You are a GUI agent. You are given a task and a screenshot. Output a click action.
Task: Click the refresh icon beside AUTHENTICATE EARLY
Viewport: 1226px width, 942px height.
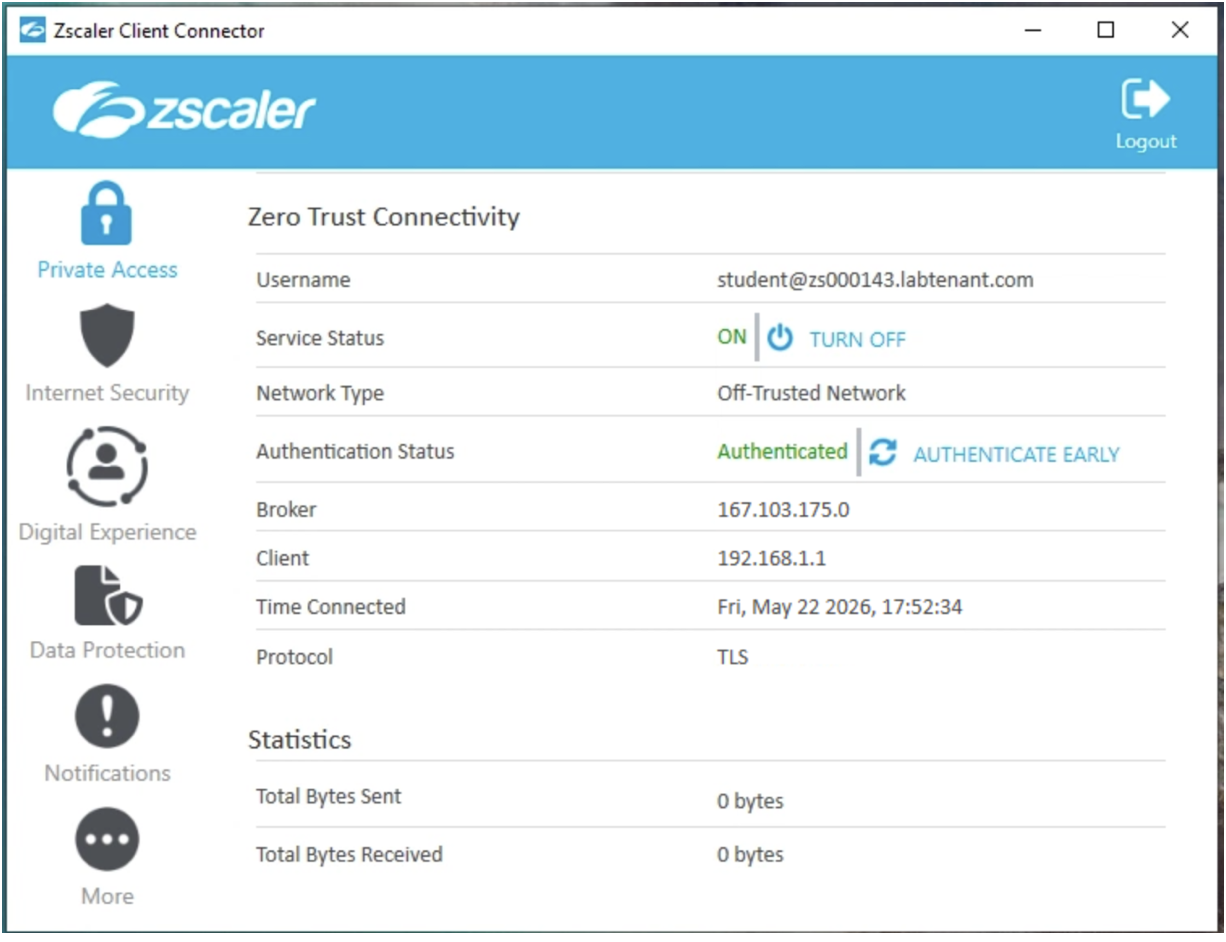pos(882,452)
